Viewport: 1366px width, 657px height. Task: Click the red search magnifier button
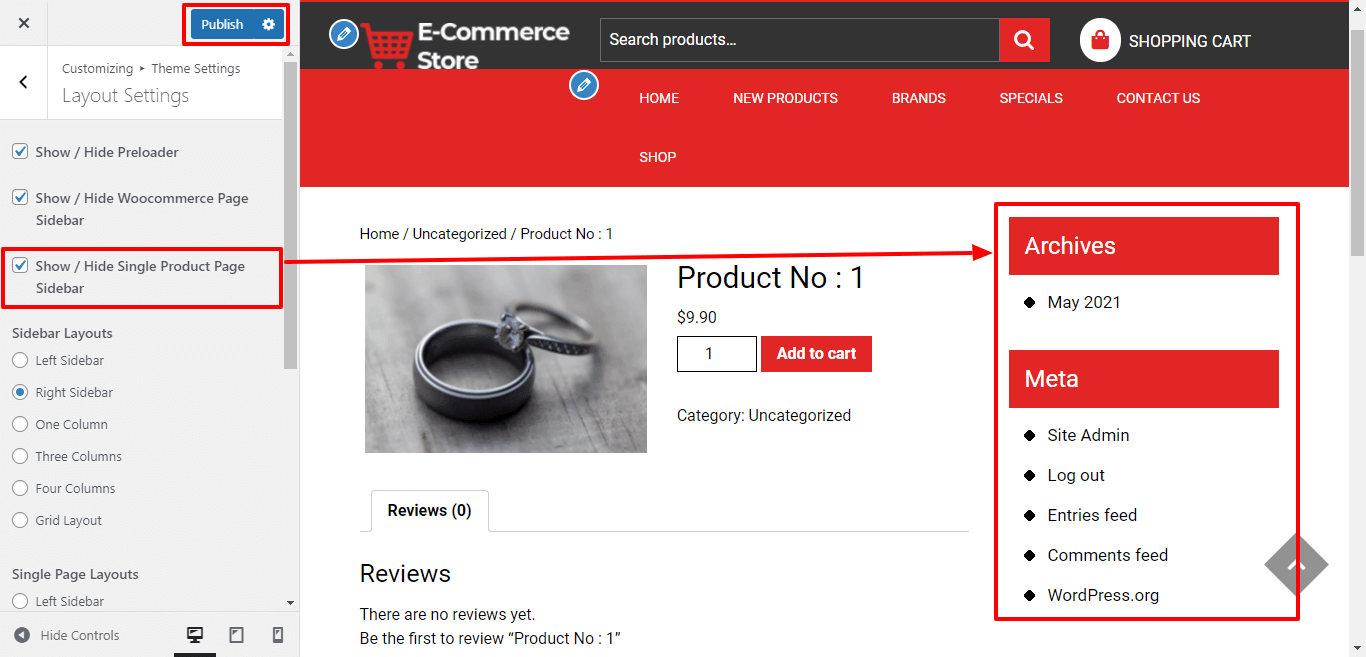point(1024,40)
